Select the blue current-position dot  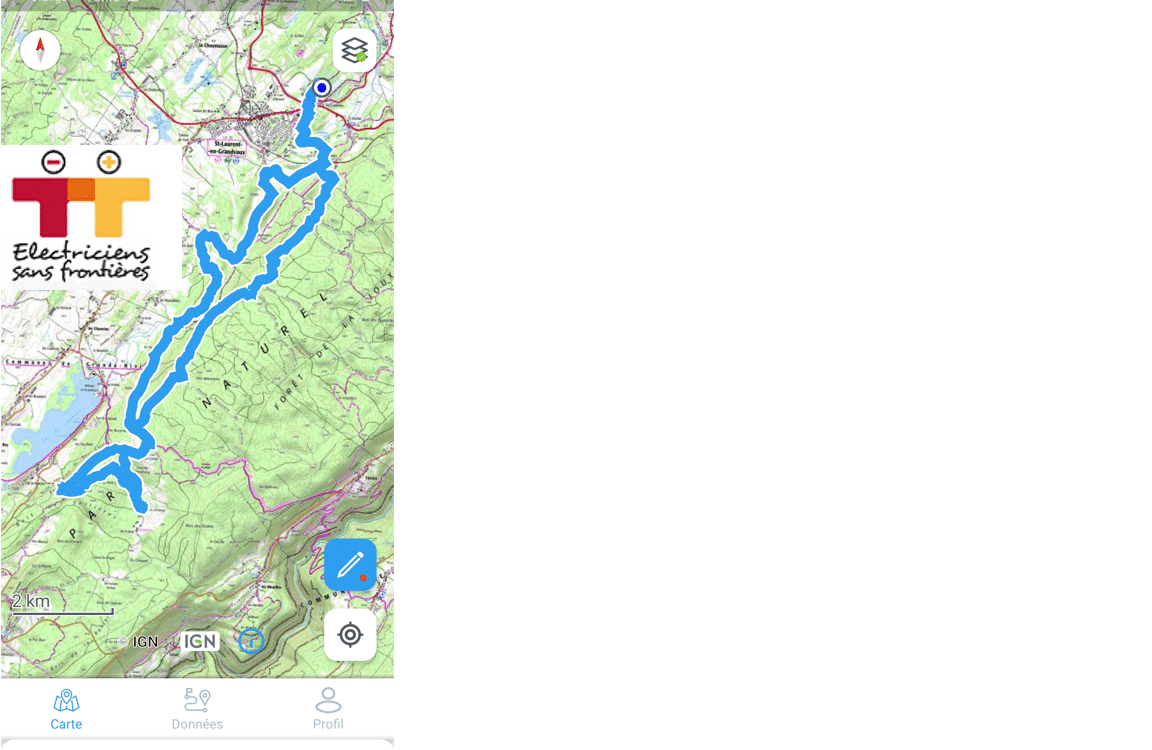(321, 87)
